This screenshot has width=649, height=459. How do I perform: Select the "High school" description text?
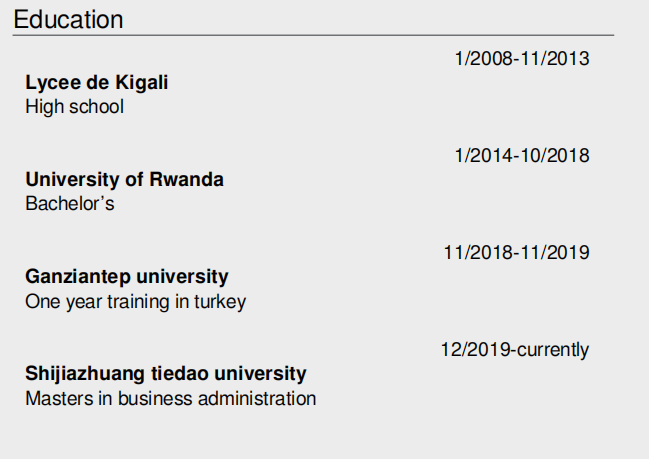[x=74, y=106]
